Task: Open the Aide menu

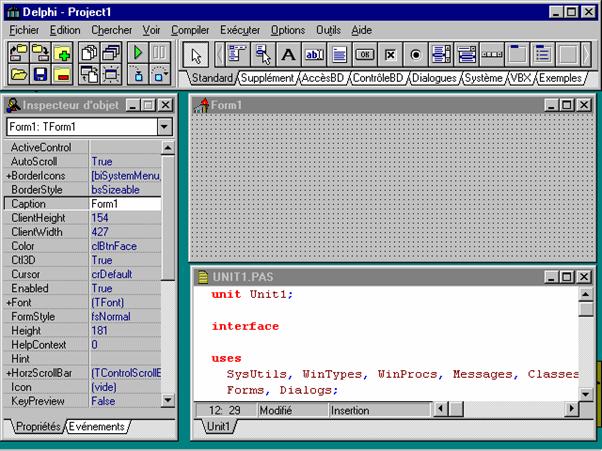Action: click(361, 30)
